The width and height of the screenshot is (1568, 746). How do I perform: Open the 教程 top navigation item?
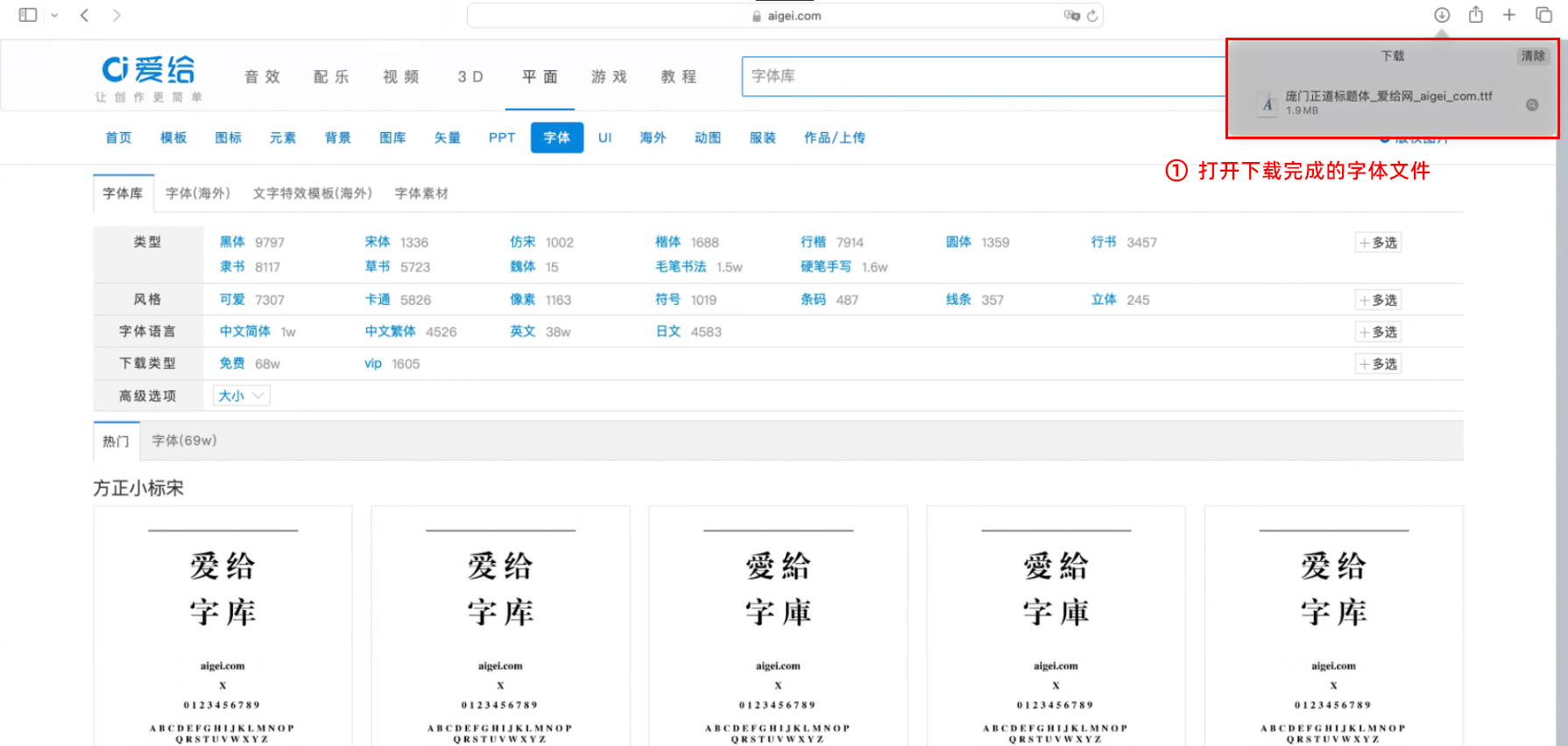(x=679, y=77)
